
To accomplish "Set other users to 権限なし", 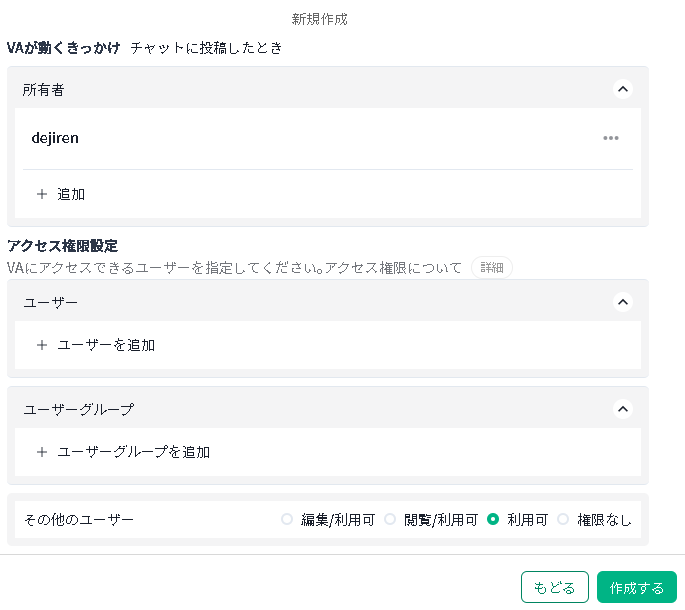I will point(563,519).
